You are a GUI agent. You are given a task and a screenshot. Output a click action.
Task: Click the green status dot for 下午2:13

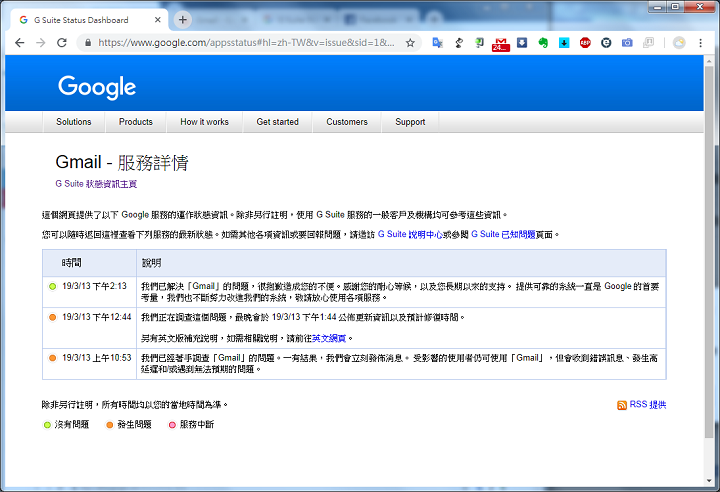(52, 286)
